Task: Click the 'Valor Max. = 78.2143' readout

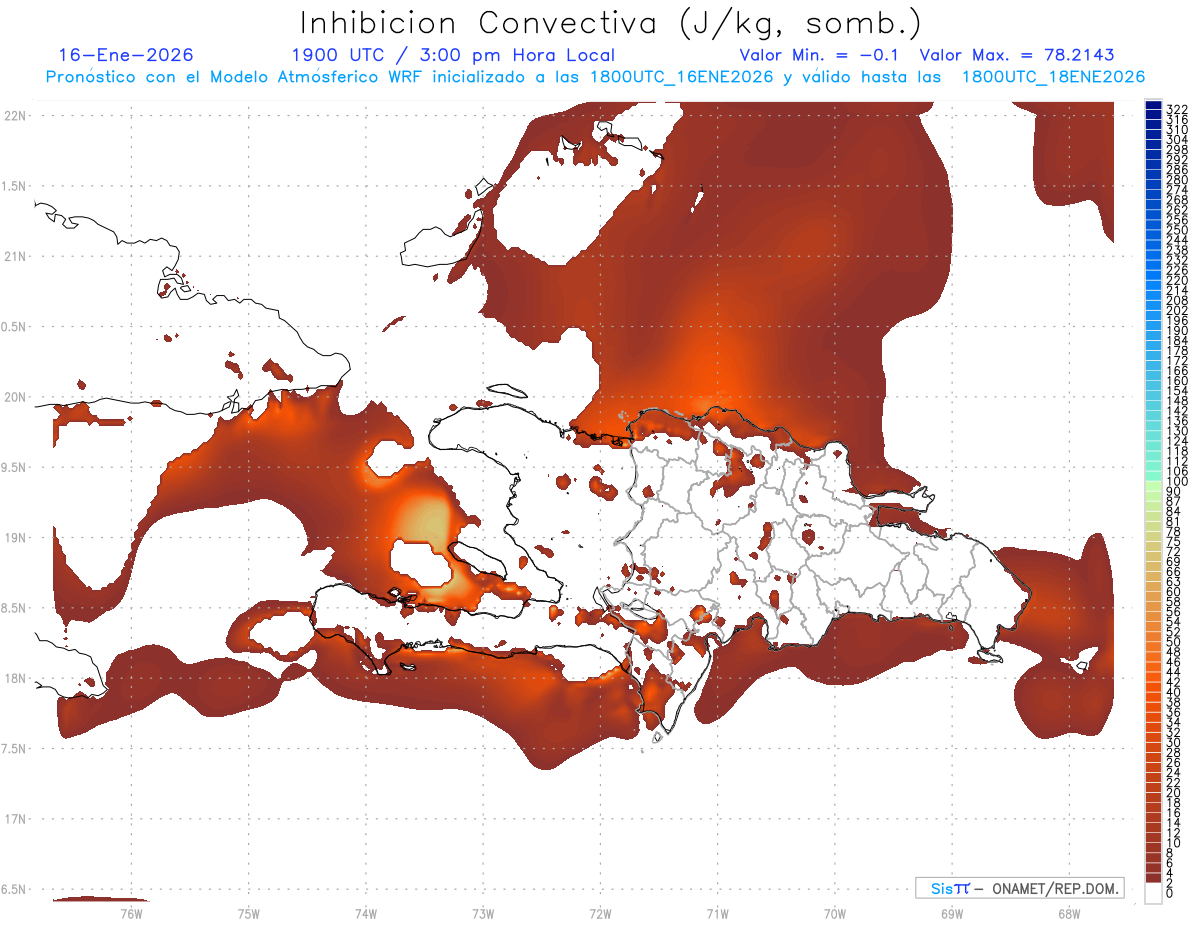Action: [1017, 55]
